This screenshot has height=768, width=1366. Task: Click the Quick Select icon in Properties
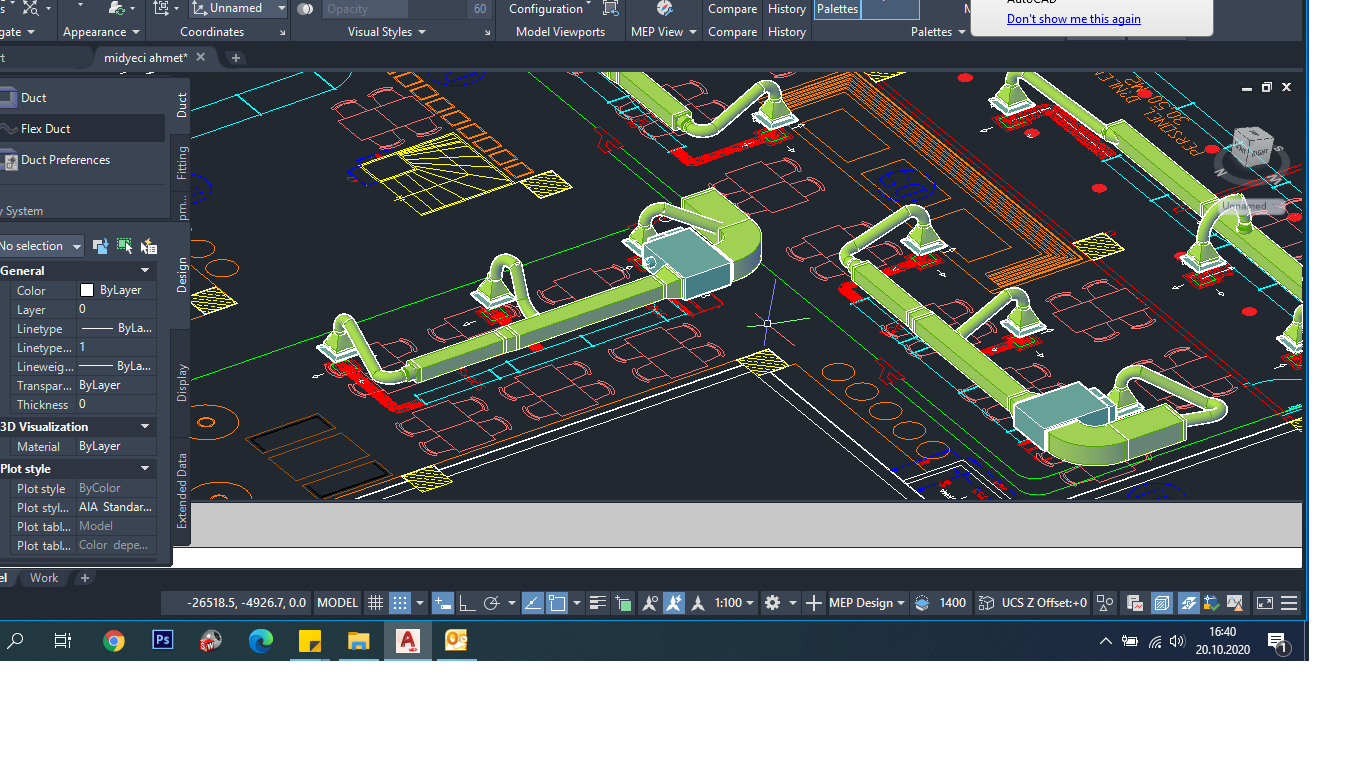point(149,246)
